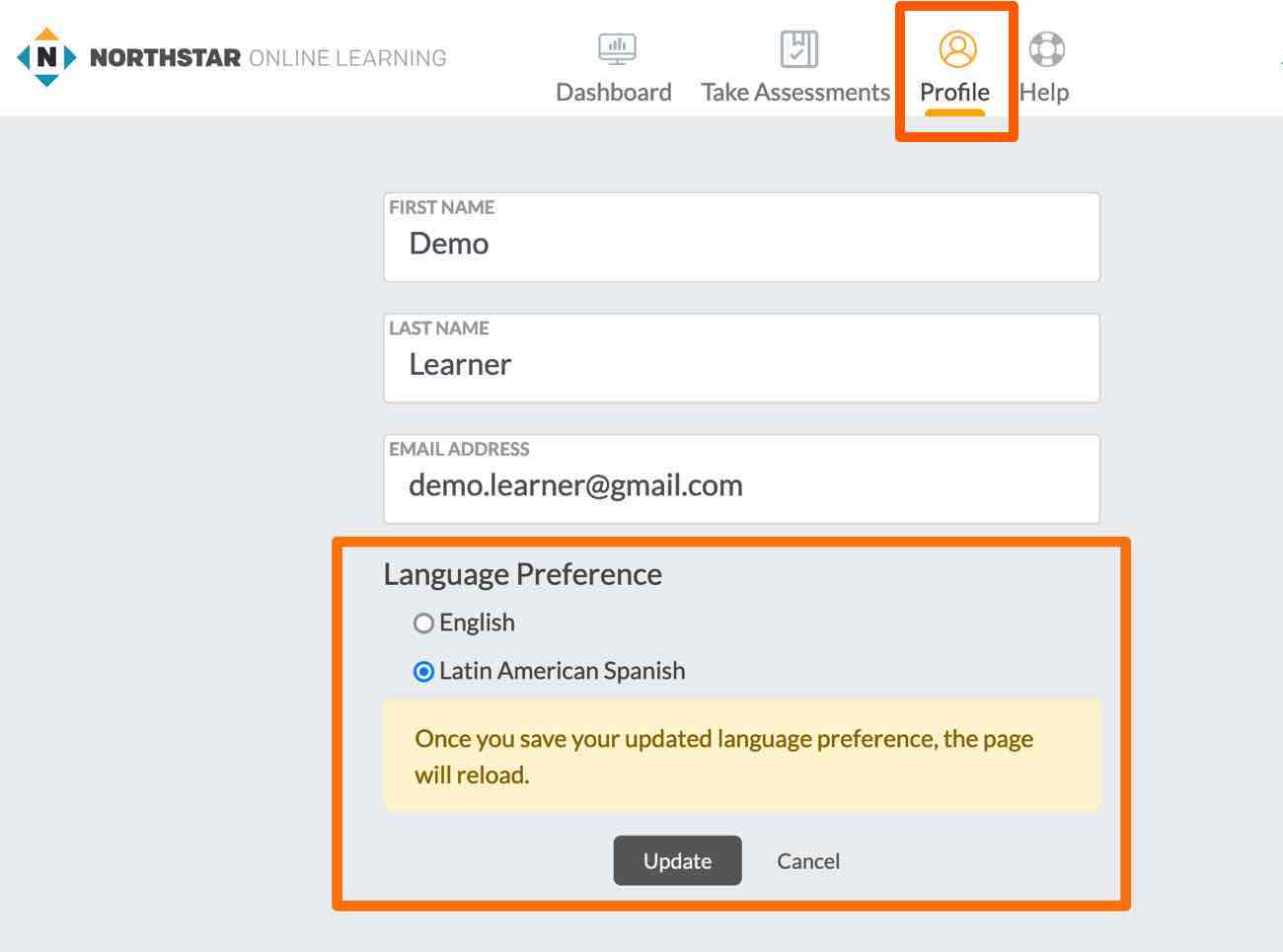
Task: Click the Last Name field containing Learner
Action: 742,358
